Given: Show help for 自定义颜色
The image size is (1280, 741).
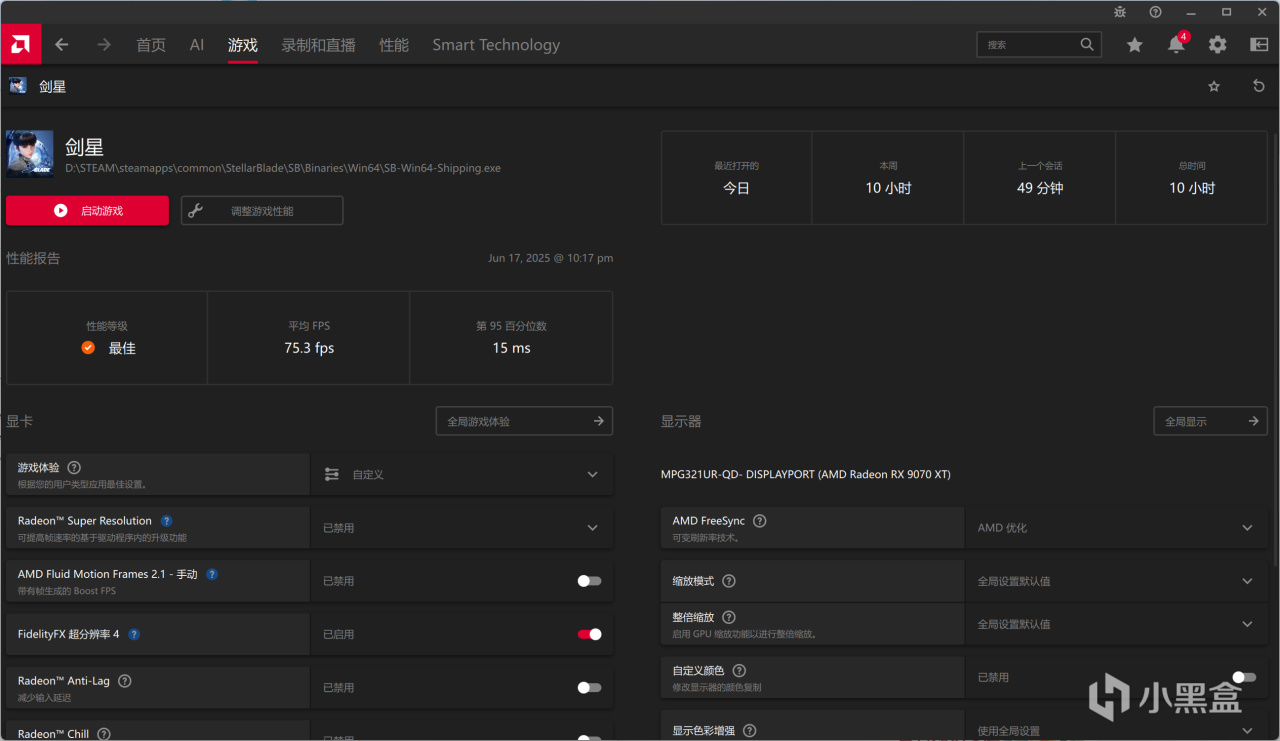Looking at the screenshot, I should coord(740,671).
